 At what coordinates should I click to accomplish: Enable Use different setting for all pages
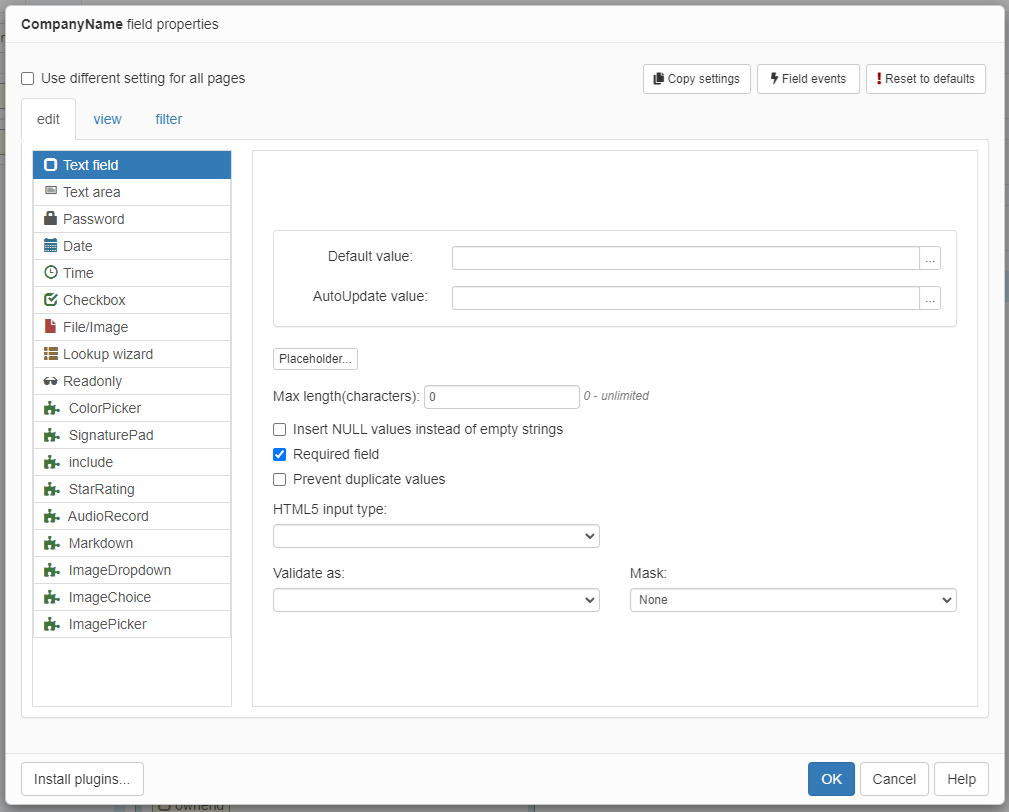[28, 78]
